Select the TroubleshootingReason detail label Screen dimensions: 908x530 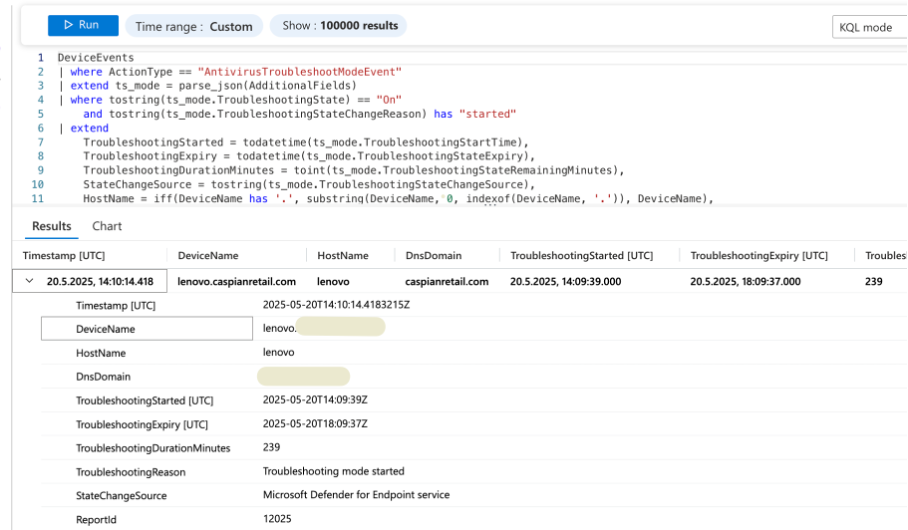click(x=131, y=472)
